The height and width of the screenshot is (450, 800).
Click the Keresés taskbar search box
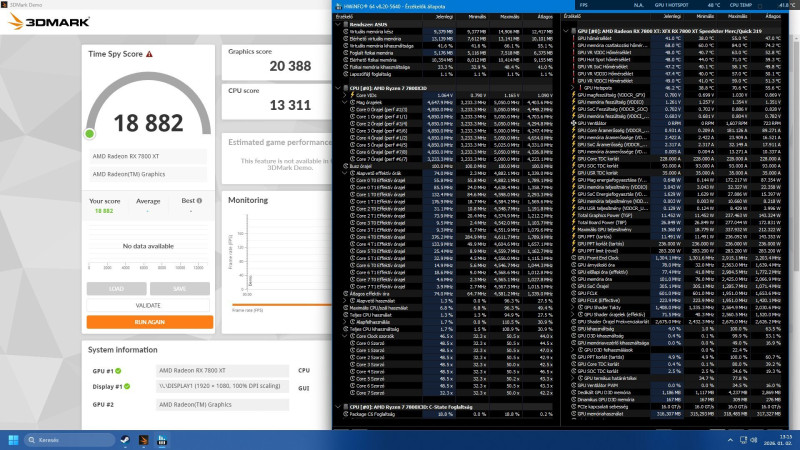[69, 440]
